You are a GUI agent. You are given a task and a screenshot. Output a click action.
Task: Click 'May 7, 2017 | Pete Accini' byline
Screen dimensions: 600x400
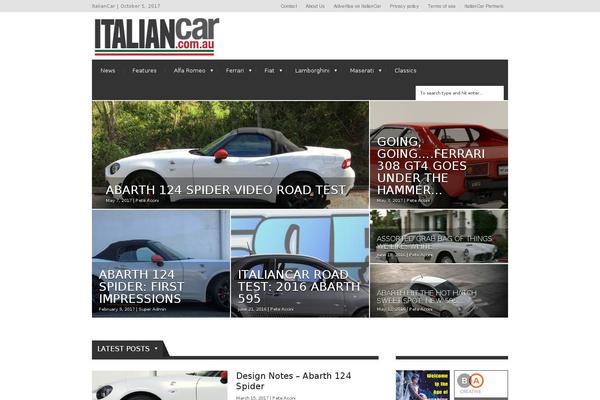pyautogui.click(x=132, y=201)
